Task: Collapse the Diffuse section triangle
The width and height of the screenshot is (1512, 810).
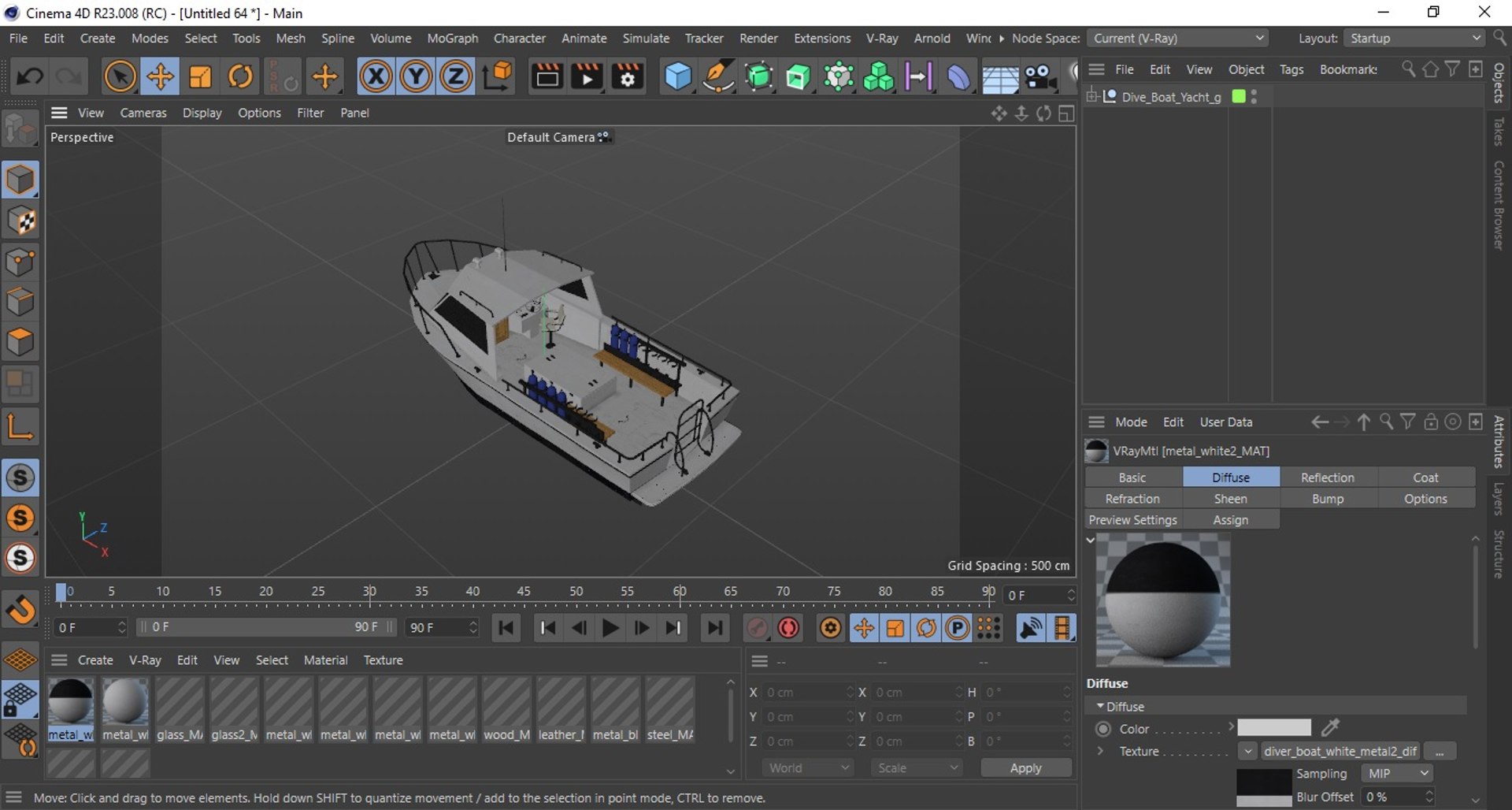Action: (1100, 706)
